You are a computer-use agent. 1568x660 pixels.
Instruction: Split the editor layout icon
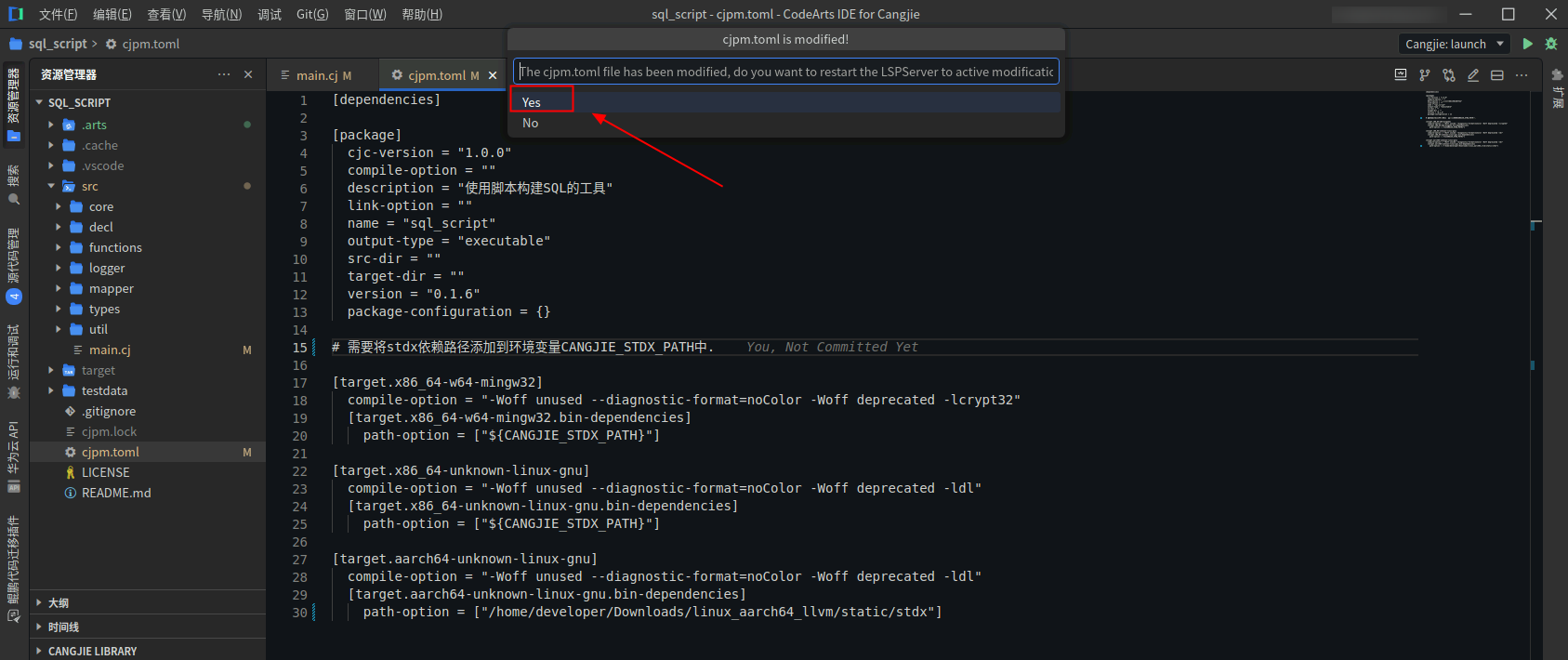coord(1497,75)
